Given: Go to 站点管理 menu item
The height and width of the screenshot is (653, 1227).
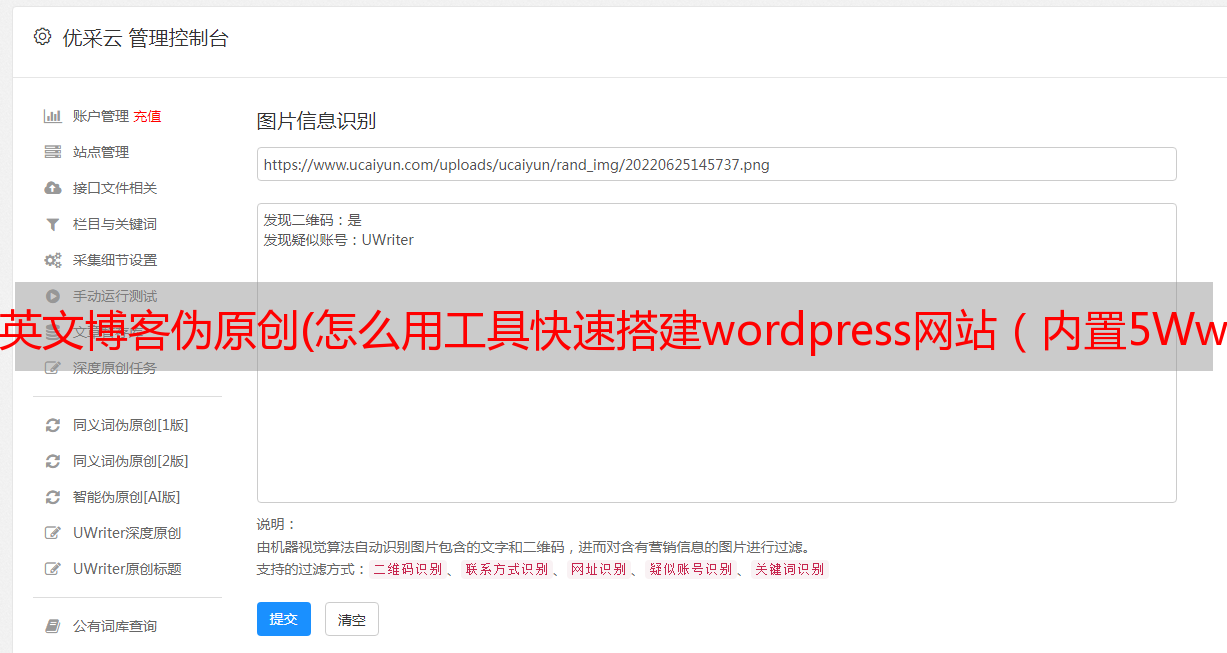Looking at the screenshot, I should click(x=101, y=152).
